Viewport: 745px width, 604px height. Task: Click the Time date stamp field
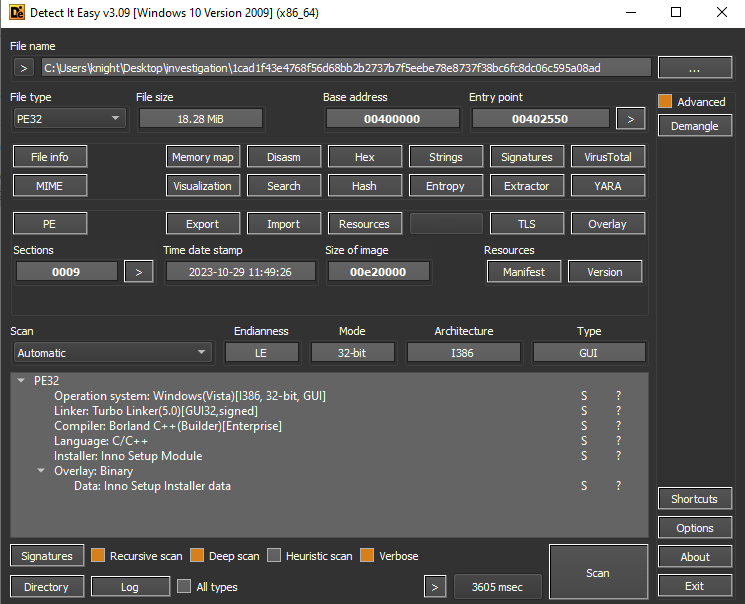coord(240,272)
